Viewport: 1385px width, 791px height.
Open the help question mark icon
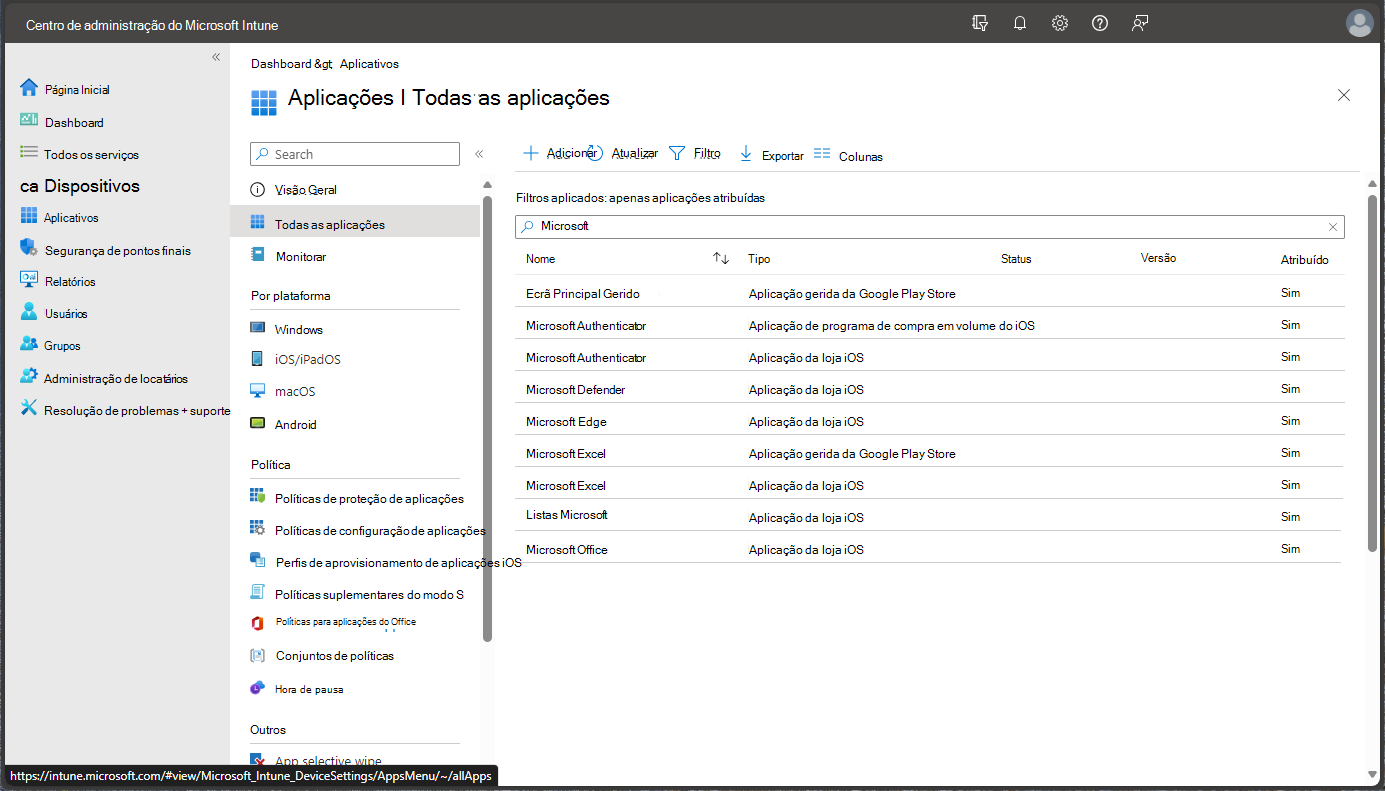click(x=1100, y=23)
